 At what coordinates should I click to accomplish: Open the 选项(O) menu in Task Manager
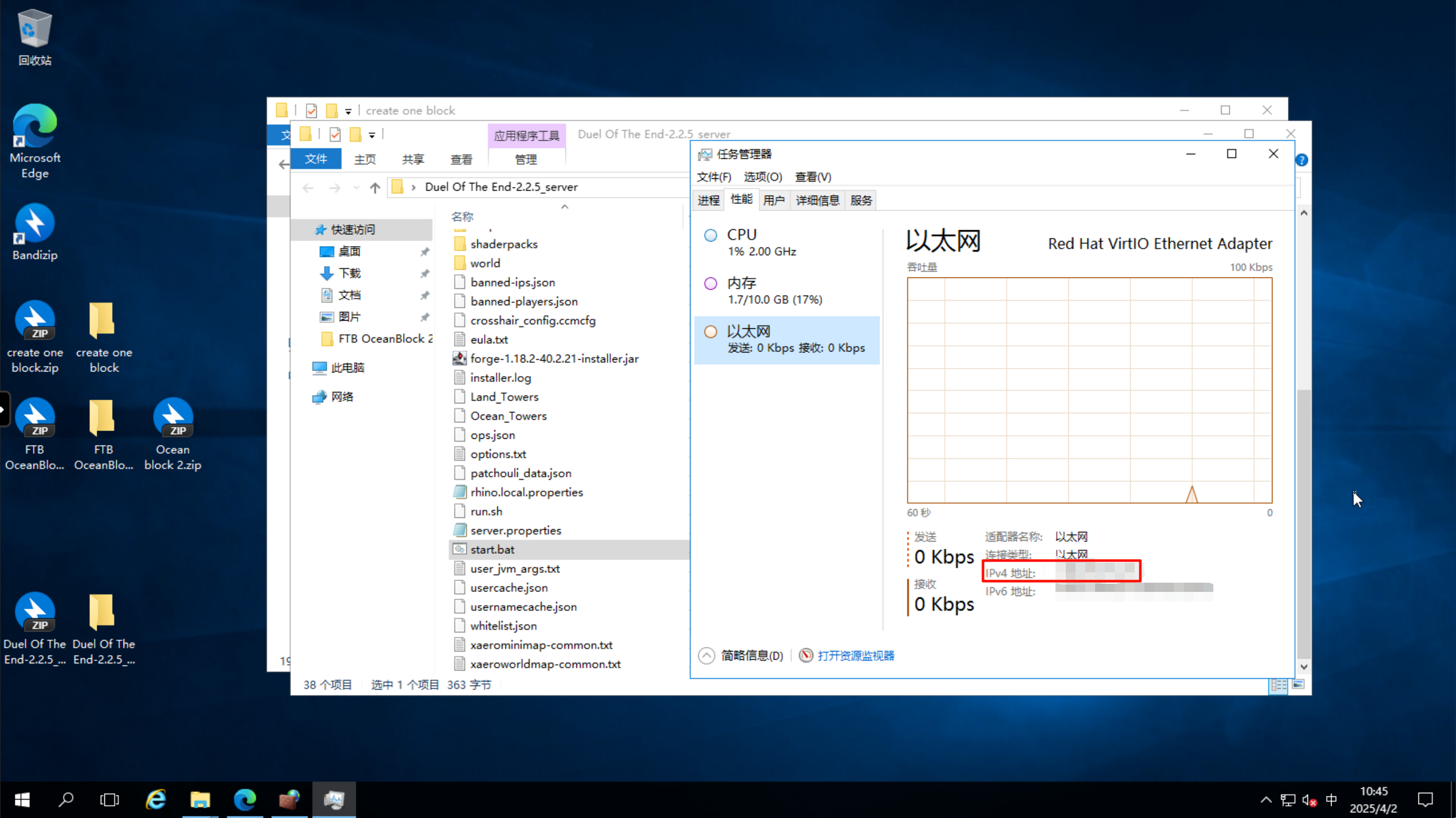tap(762, 177)
